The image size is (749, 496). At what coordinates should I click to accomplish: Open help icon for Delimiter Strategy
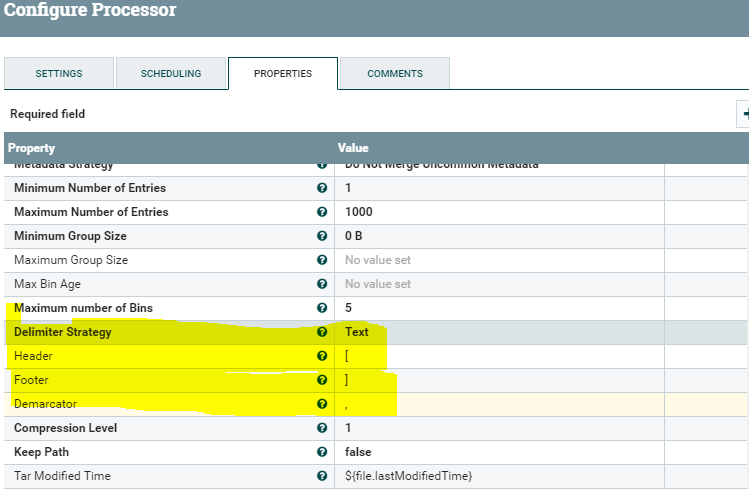[x=322, y=332]
